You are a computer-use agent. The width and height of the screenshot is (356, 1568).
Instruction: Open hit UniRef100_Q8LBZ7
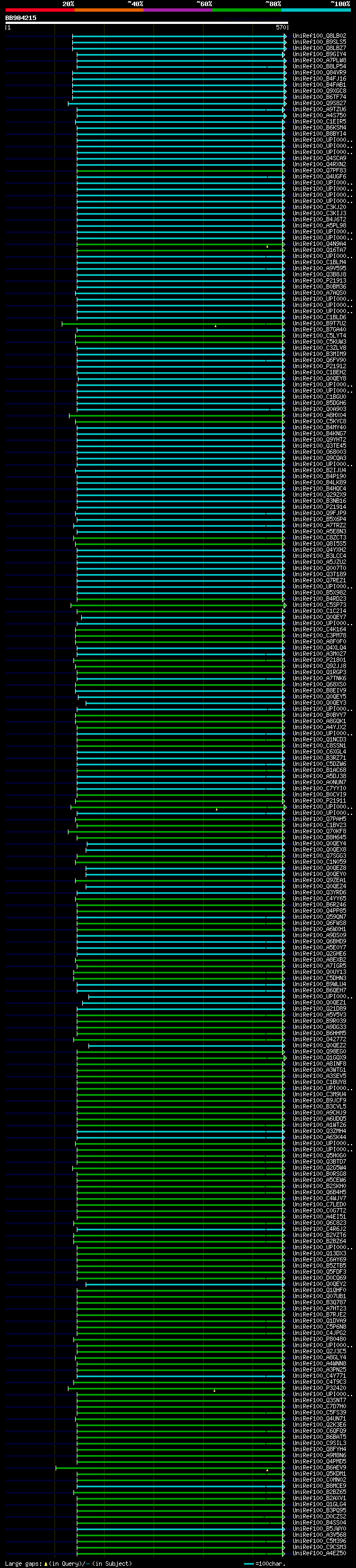pos(319,48)
